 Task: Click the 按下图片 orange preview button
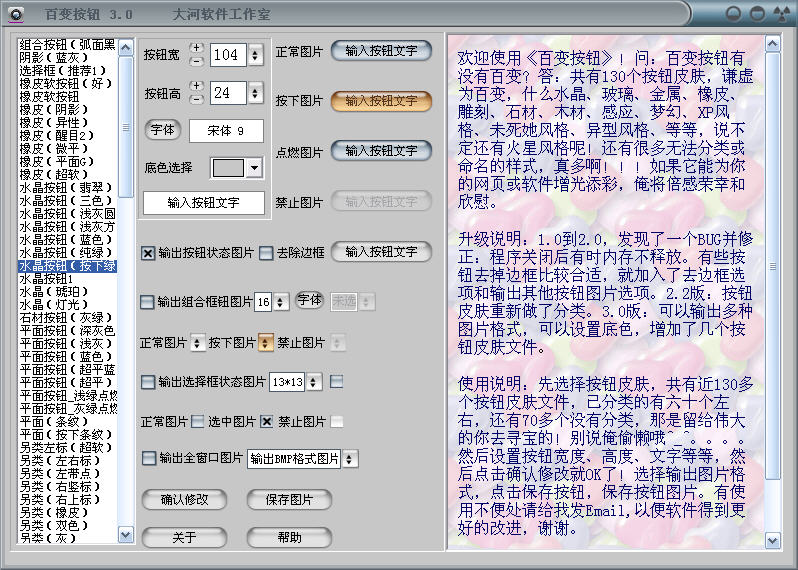pos(381,101)
